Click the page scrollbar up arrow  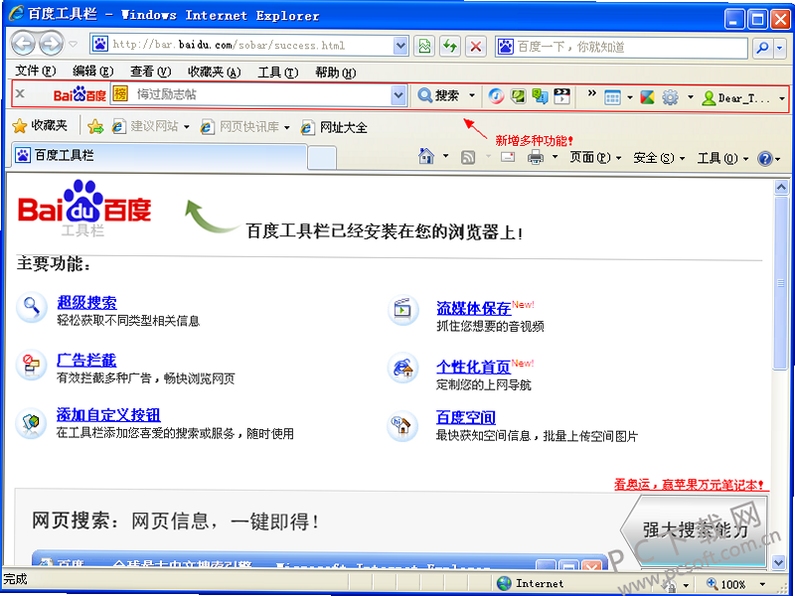pyautogui.click(x=781, y=188)
